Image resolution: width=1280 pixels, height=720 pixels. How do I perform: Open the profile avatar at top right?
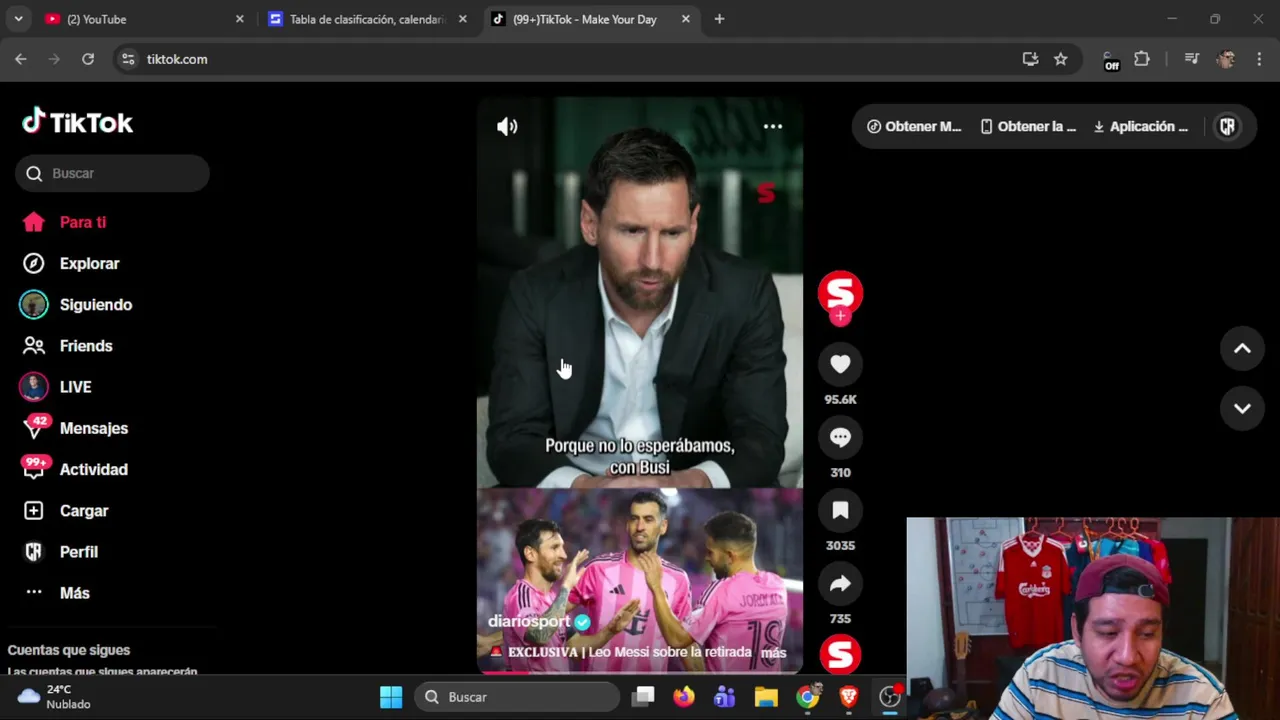pos(1227,127)
